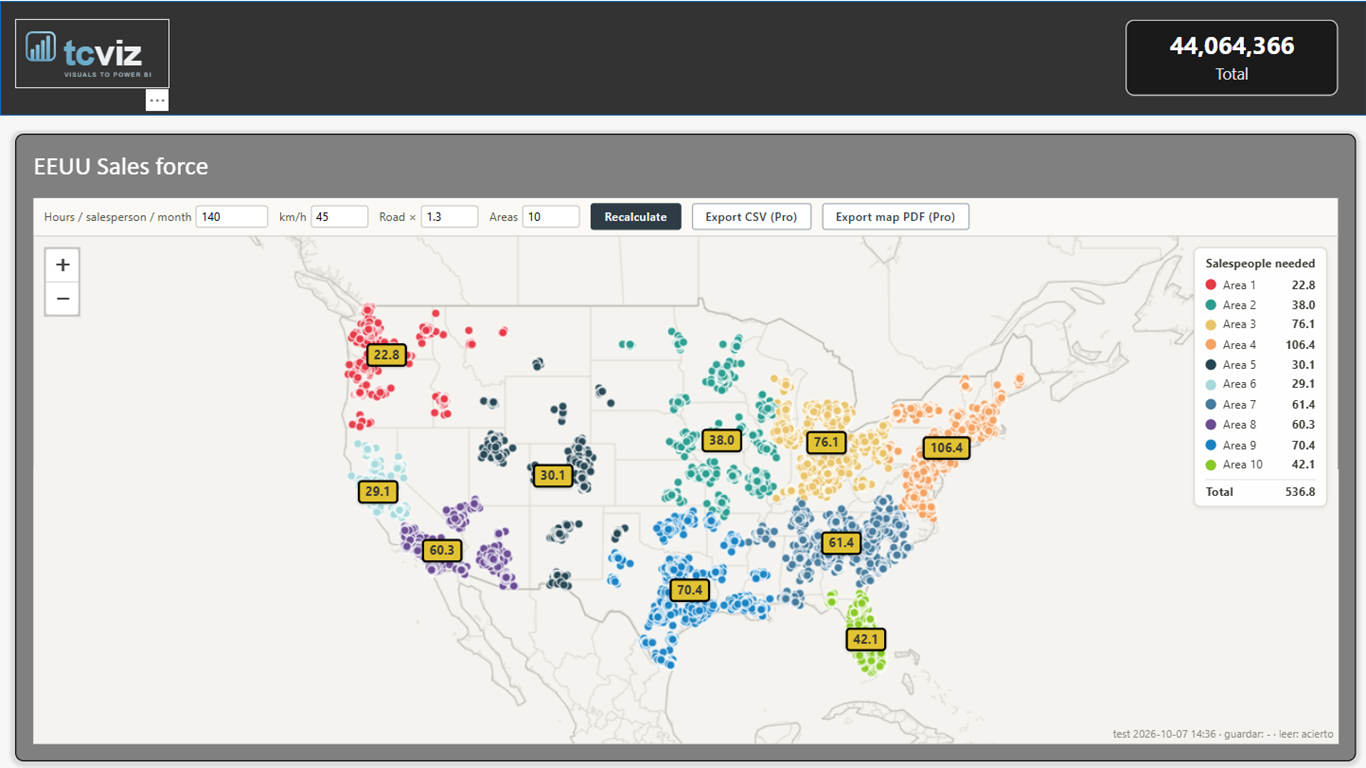Click the Area 10 legend label

click(x=1243, y=465)
